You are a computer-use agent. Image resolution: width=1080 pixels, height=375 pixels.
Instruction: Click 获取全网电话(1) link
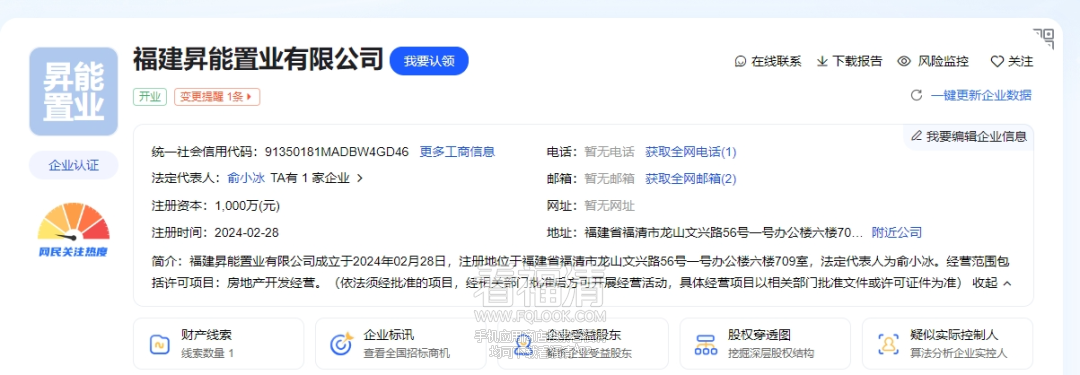tap(691, 152)
